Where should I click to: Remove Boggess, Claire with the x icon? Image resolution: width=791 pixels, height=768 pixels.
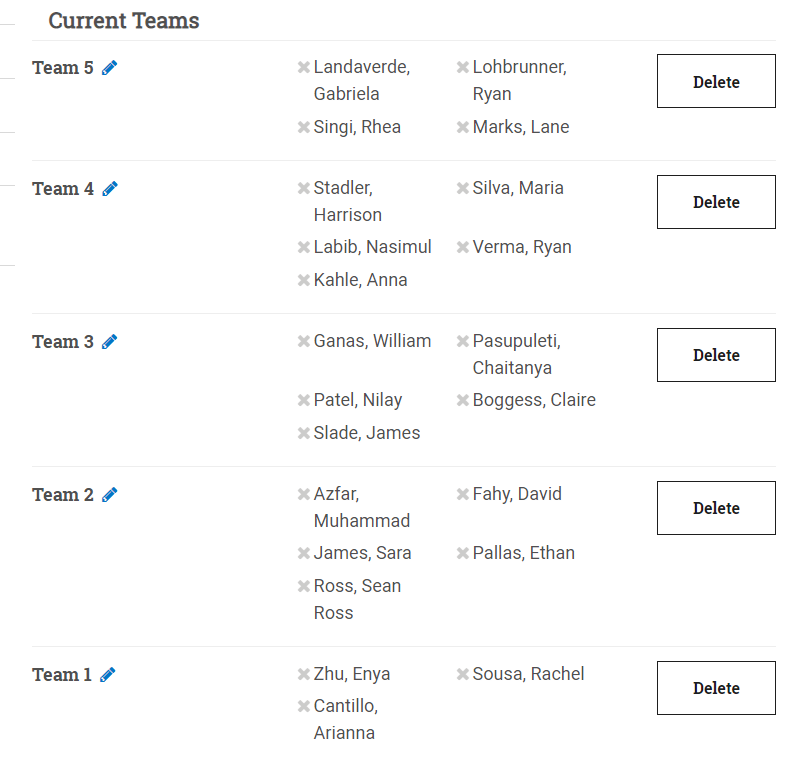pyautogui.click(x=463, y=400)
